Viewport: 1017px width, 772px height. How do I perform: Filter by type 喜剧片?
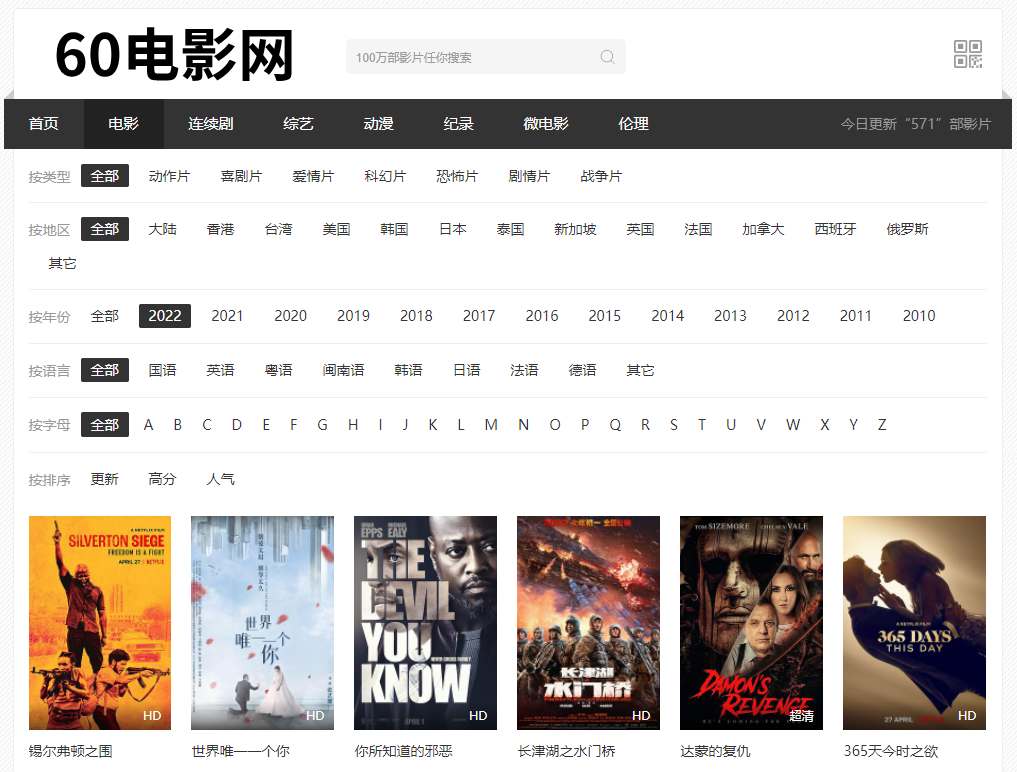coord(241,176)
